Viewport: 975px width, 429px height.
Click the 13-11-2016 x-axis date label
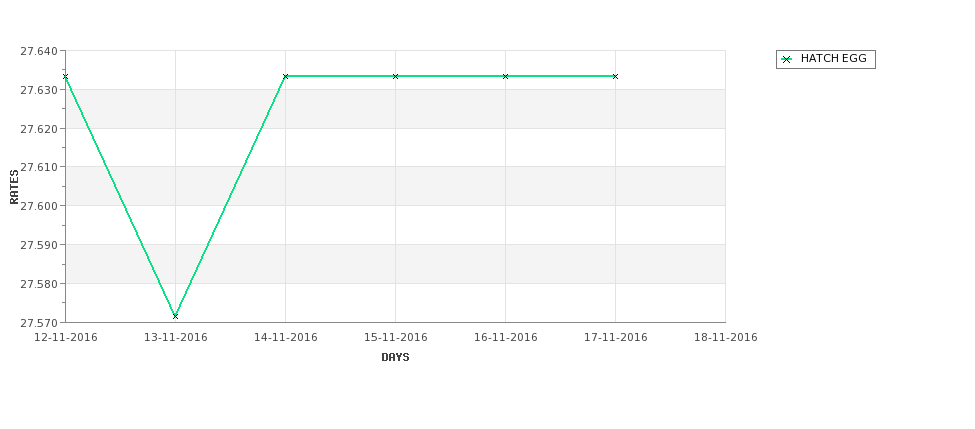click(176, 338)
